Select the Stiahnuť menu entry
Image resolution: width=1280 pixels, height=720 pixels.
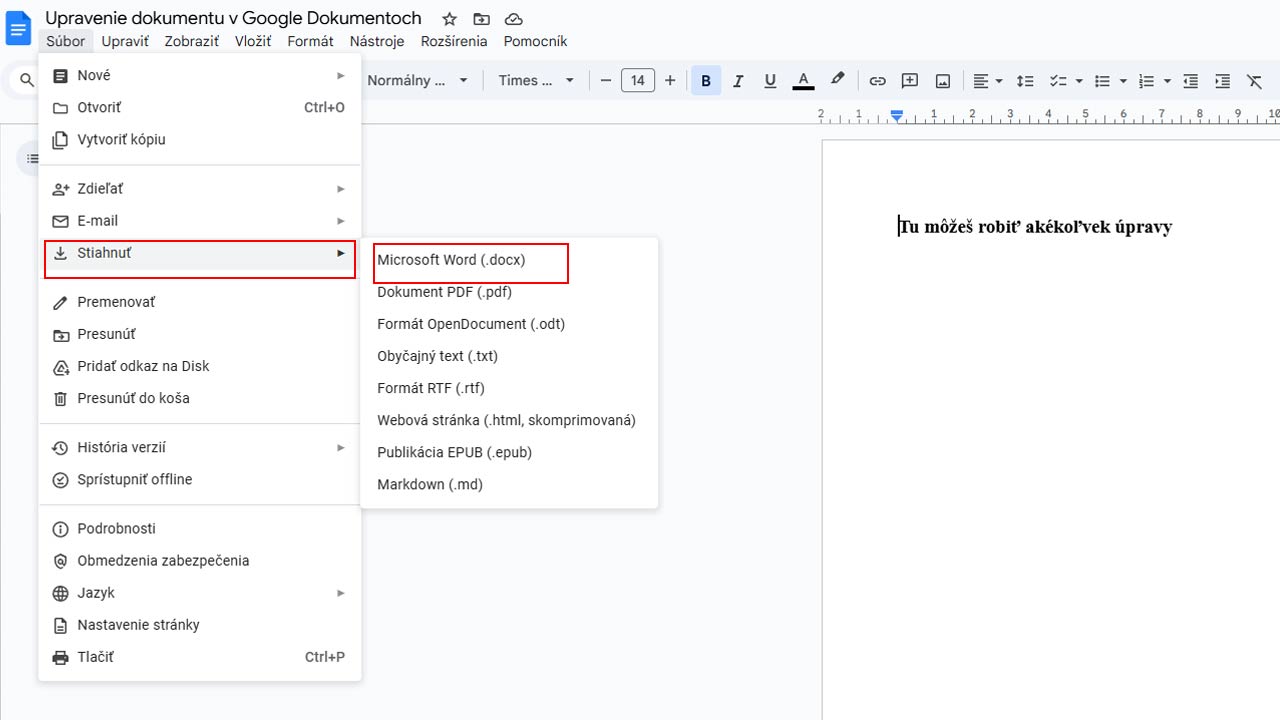tap(200, 252)
